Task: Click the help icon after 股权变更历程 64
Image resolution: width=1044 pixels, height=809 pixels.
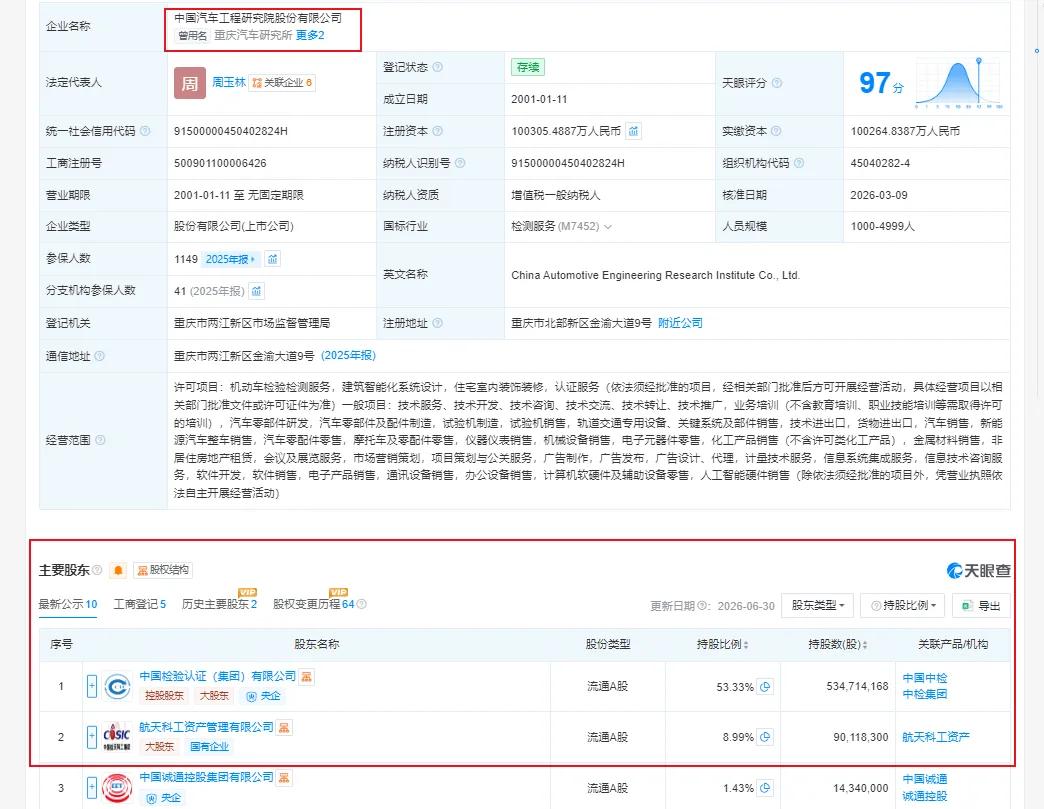Action: click(362, 604)
